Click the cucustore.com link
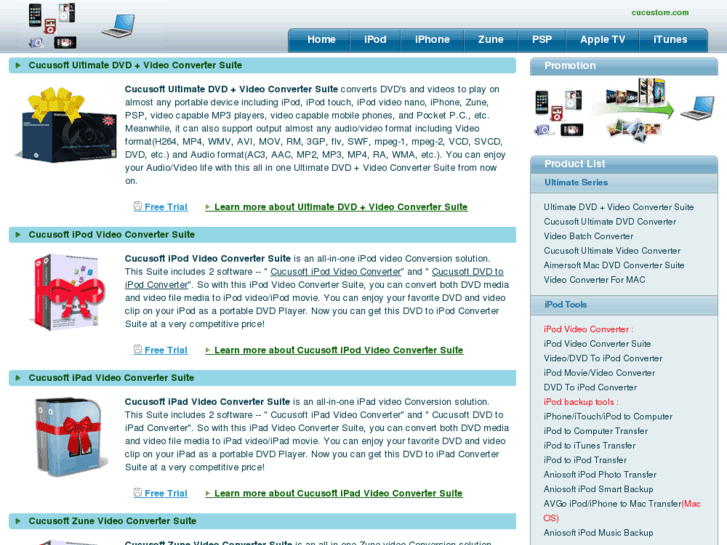Screen dimensions: 727x545 (x=660, y=13)
